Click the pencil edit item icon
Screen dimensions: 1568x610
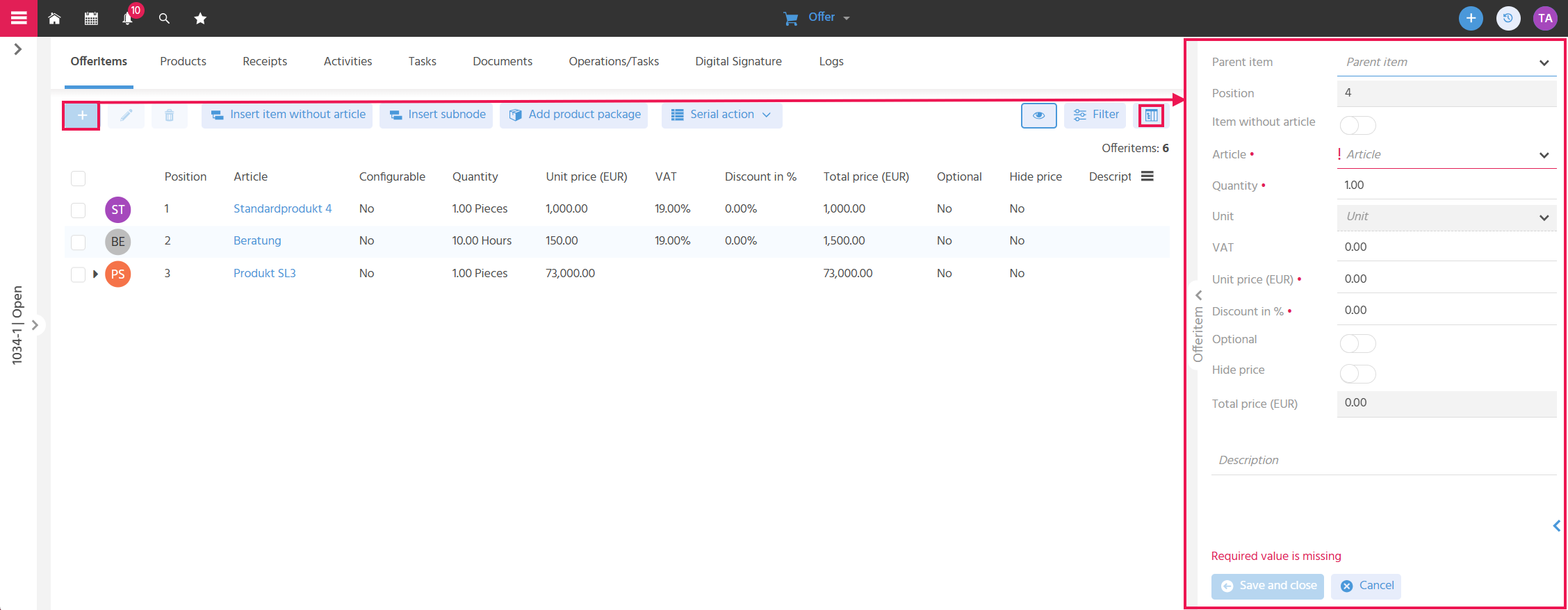coord(126,115)
